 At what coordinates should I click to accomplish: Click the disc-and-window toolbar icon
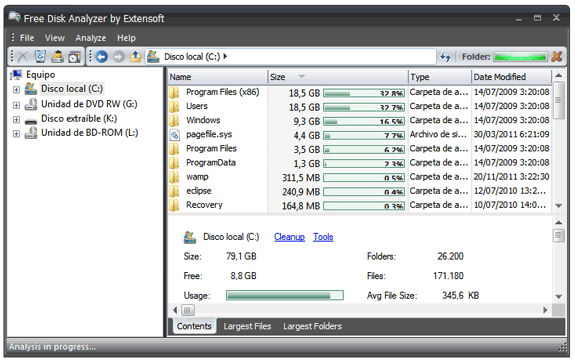(x=74, y=56)
